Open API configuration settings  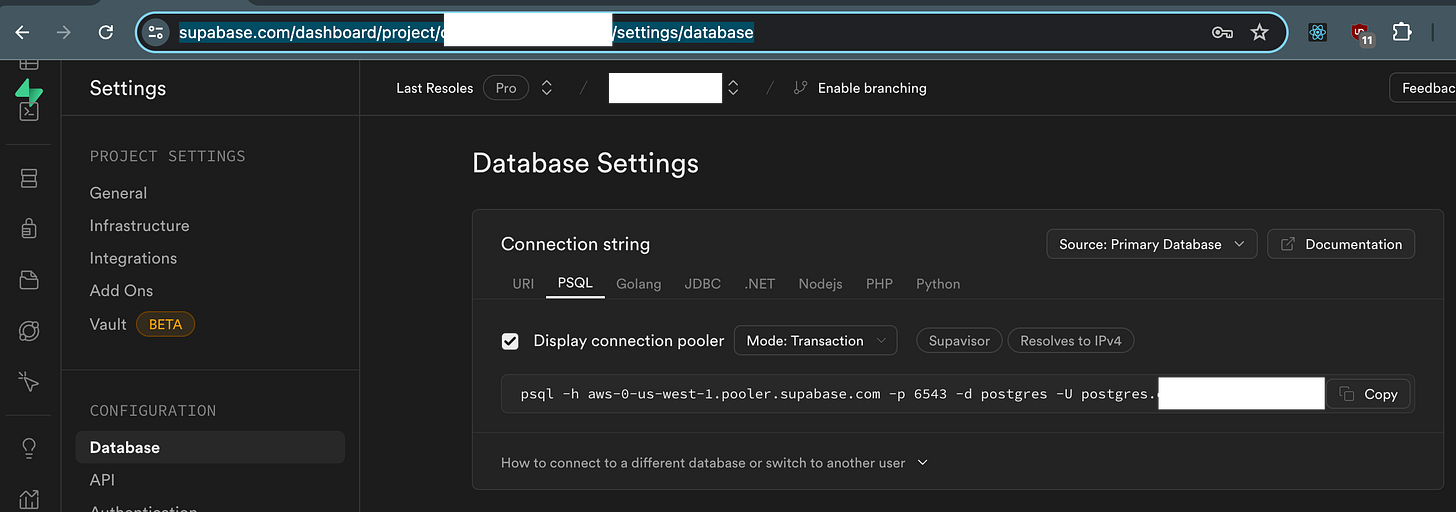click(102, 480)
